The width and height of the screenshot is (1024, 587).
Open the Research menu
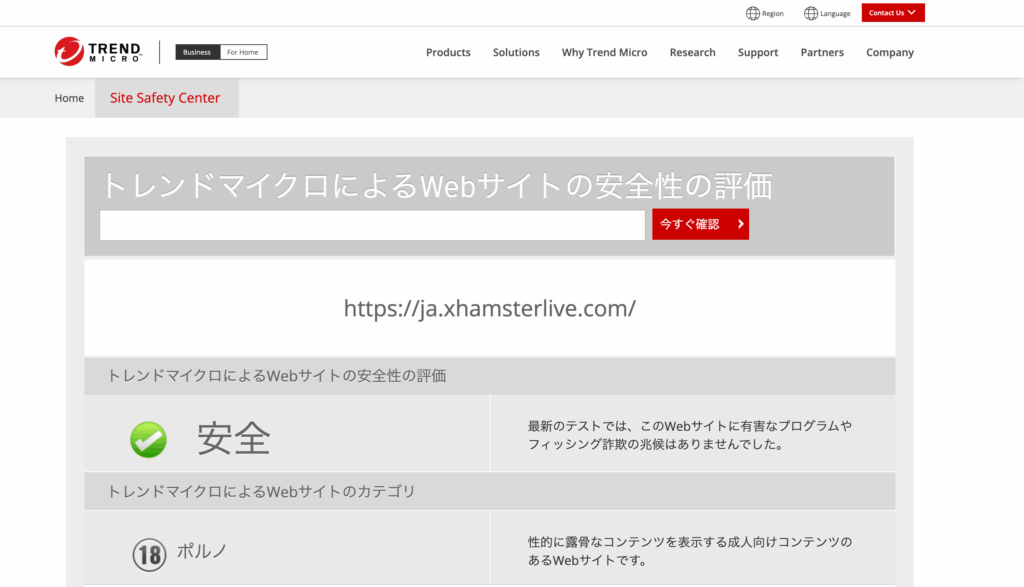click(x=692, y=52)
